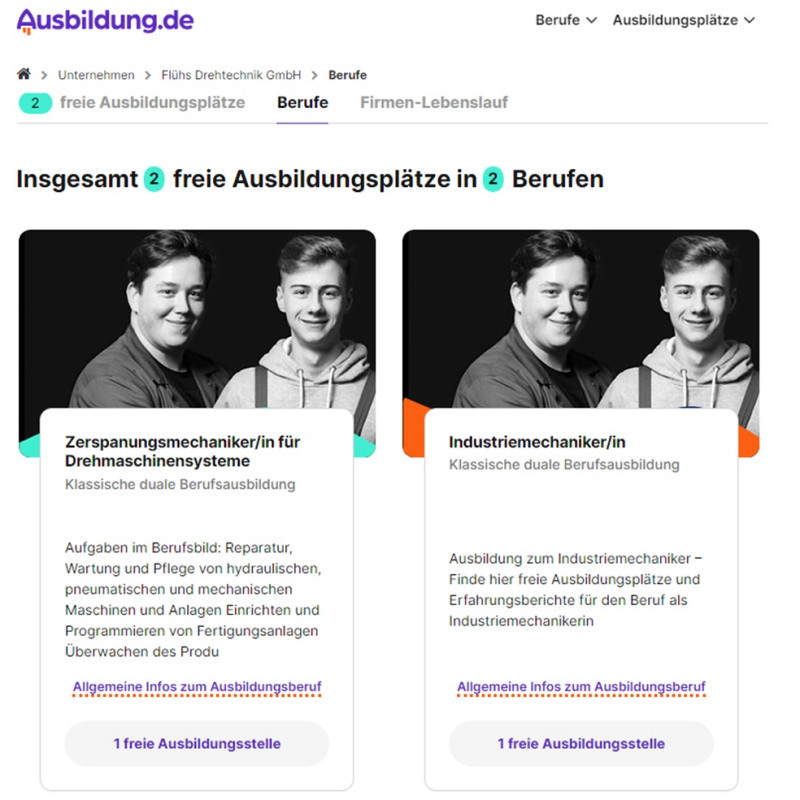Click chevron arrow next to Ausbildungsplätze
The width and height of the screenshot is (800, 800).
click(x=749, y=20)
